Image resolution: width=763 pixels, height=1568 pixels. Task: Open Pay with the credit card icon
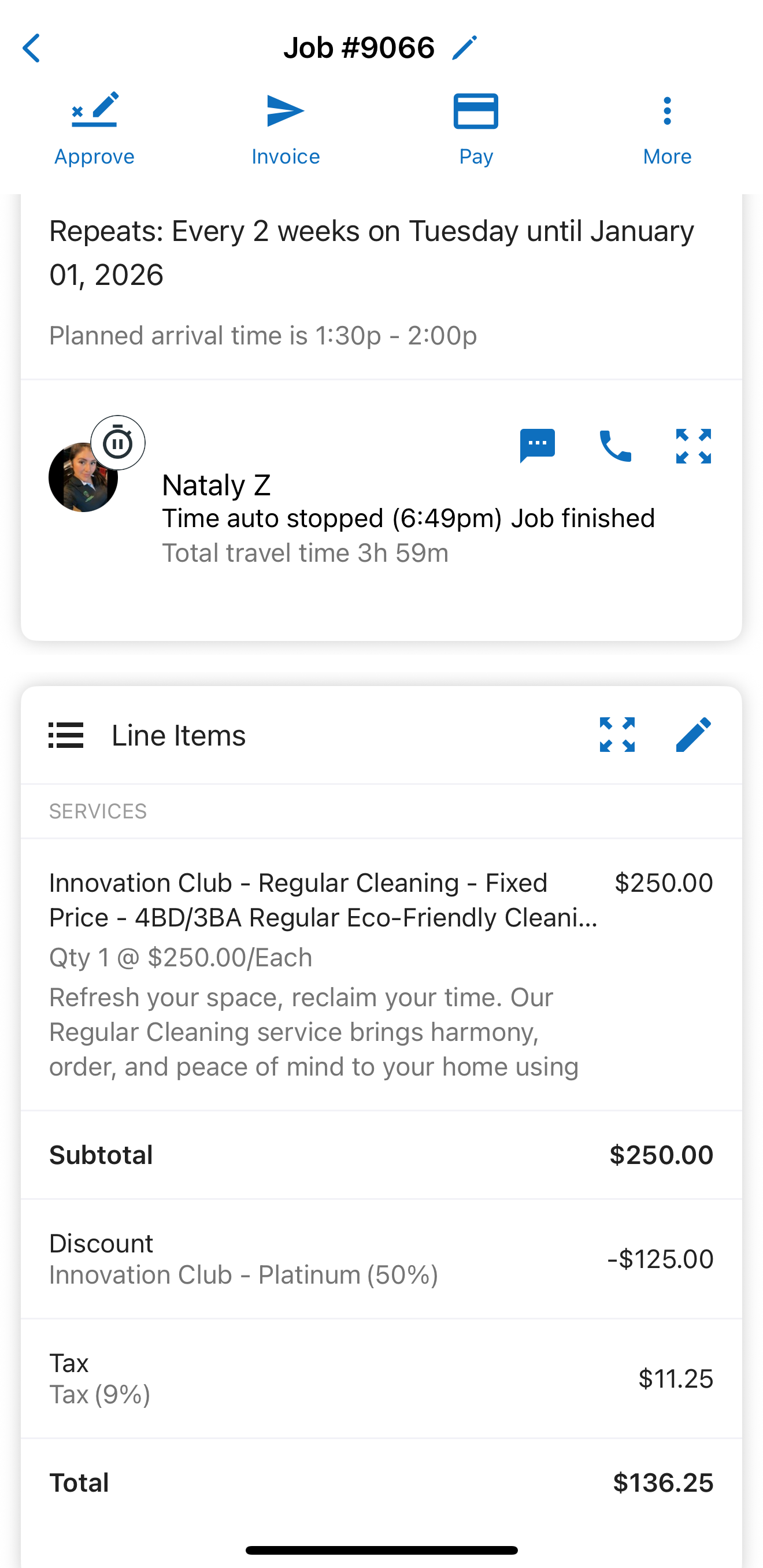[x=476, y=111]
